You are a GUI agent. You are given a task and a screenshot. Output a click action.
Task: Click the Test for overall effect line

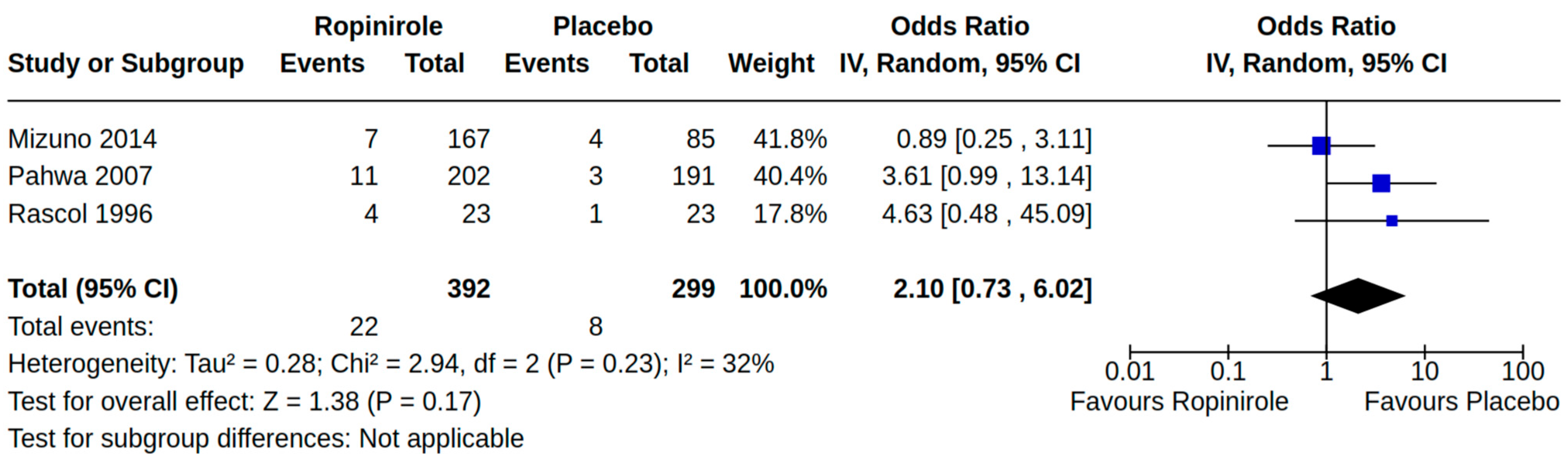(244, 402)
